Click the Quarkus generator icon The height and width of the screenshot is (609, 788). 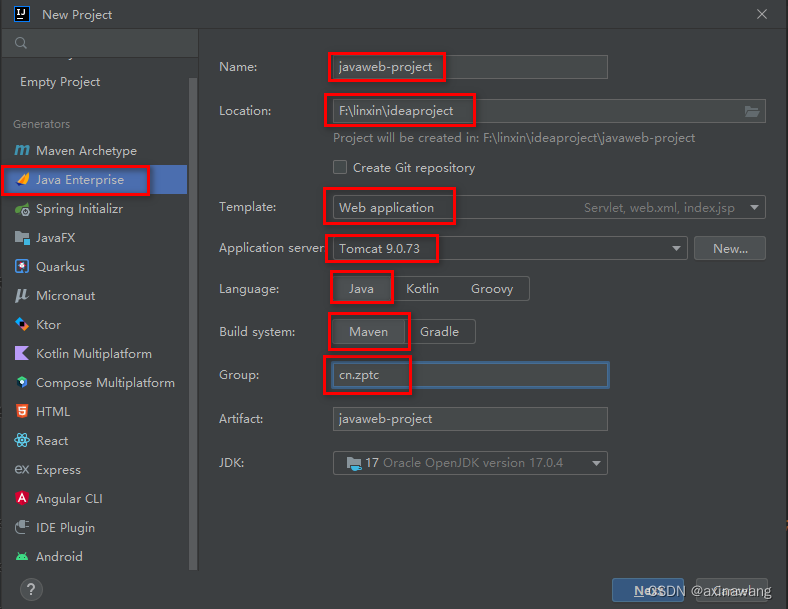22,267
